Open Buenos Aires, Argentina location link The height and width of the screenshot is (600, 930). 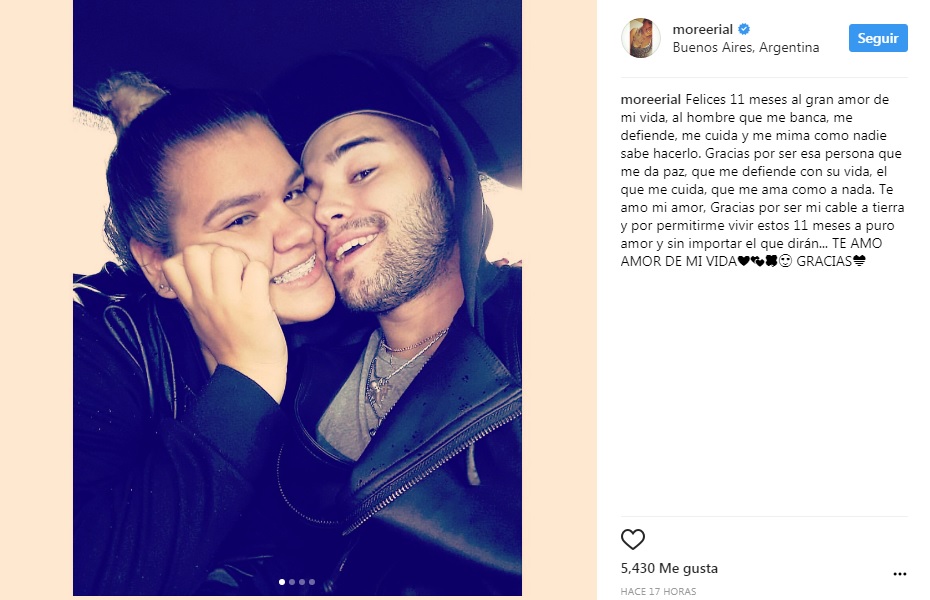pyautogui.click(x=746, y=47)
